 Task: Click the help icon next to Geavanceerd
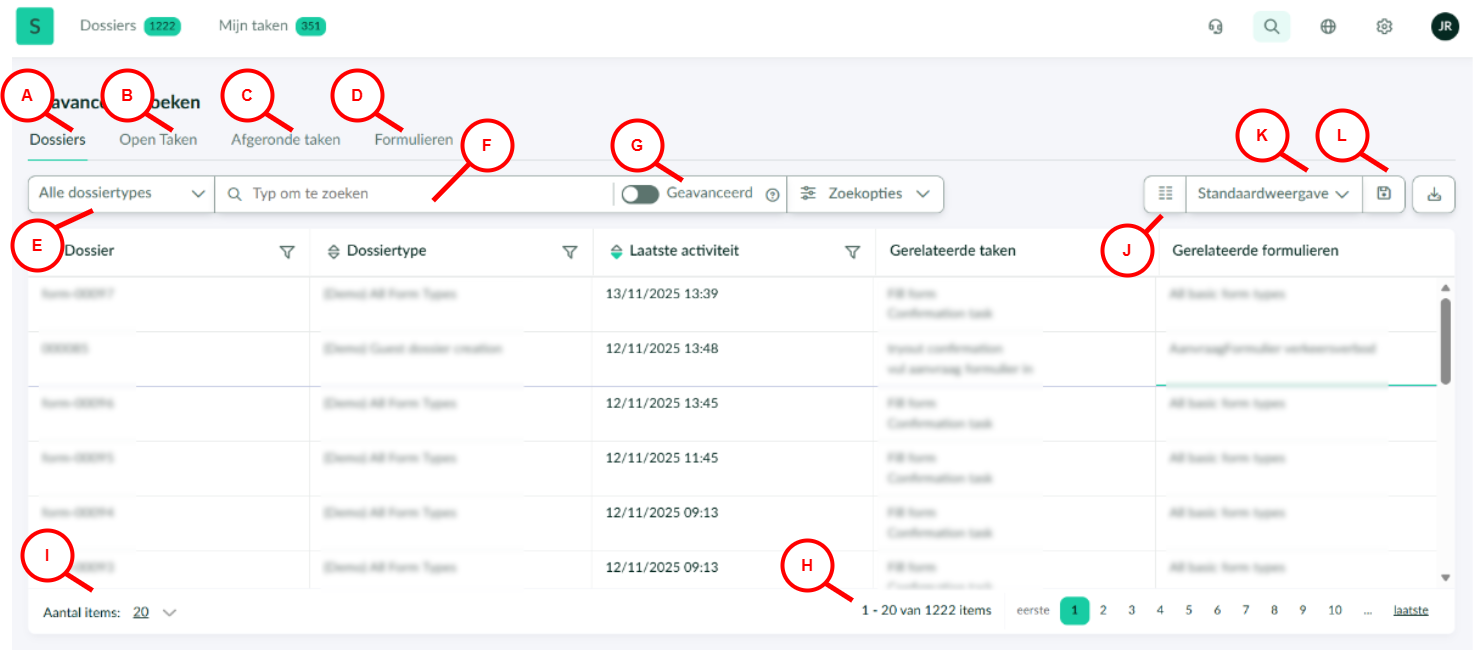(772, 195)
